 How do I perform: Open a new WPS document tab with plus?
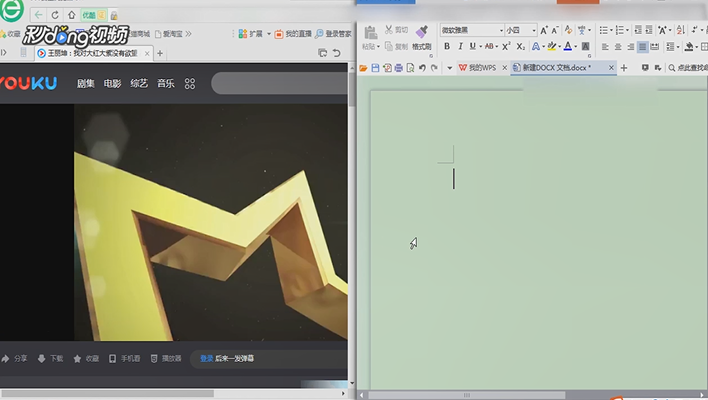coord(624,68)
